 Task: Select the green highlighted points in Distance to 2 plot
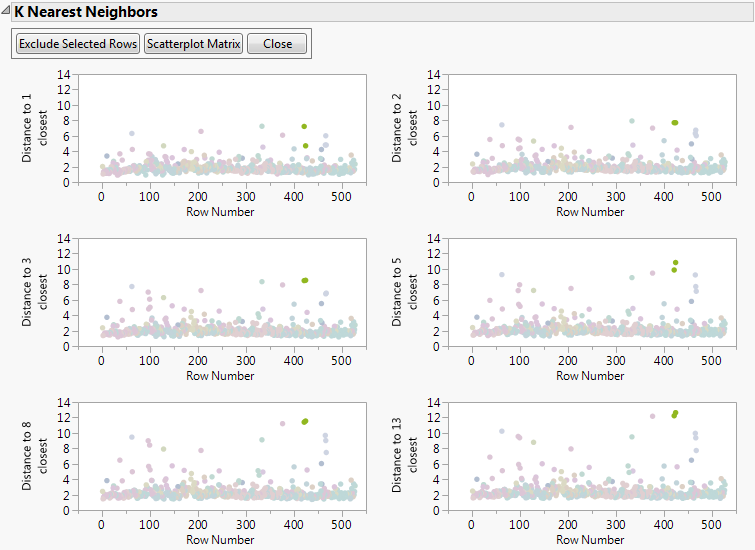[x=675, y=123]
